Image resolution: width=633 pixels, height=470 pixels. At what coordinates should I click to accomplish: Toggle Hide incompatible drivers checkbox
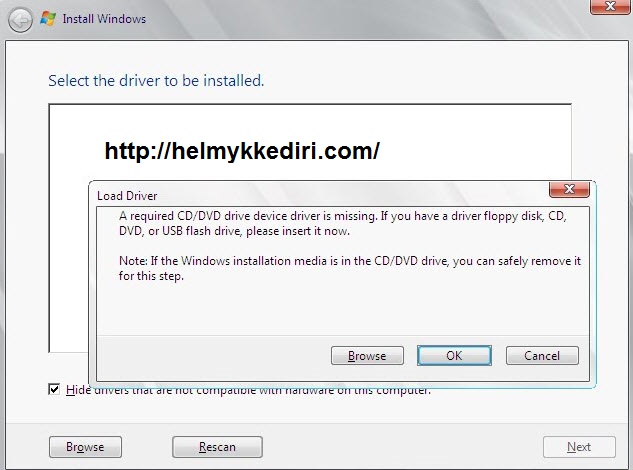pos(54,389)
